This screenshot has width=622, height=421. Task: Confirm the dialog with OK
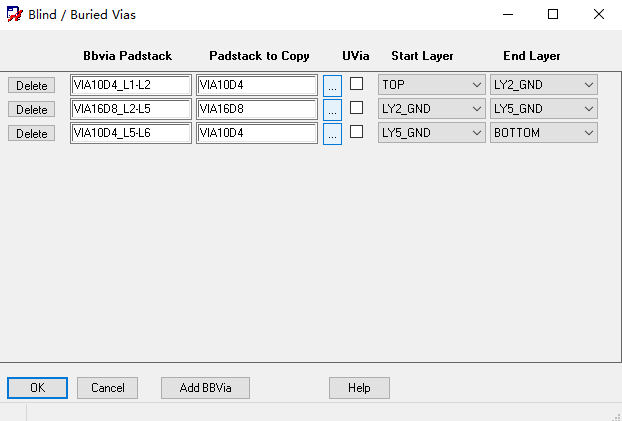(37, 388)
